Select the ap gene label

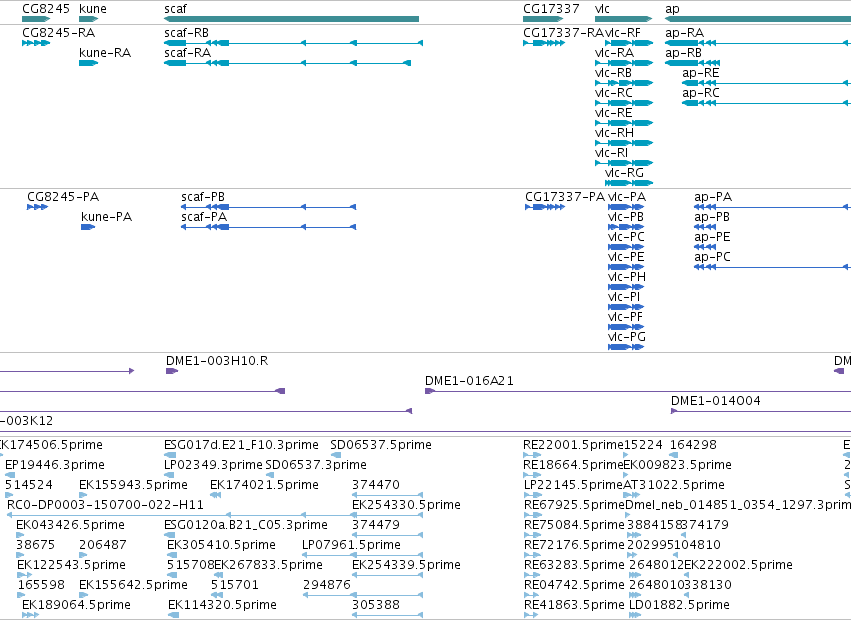pyautogui.click(x=672, y=9)
